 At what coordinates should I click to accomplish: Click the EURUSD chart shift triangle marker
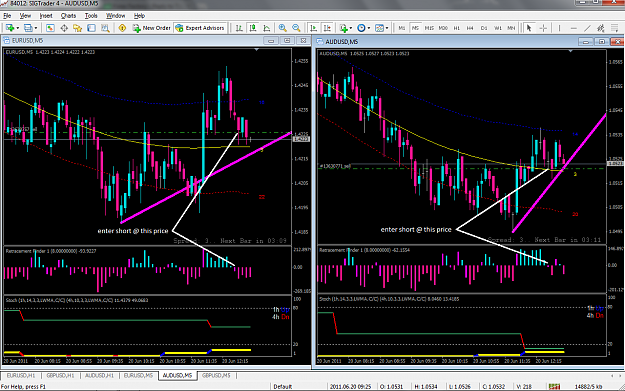(x=256, y=50)
